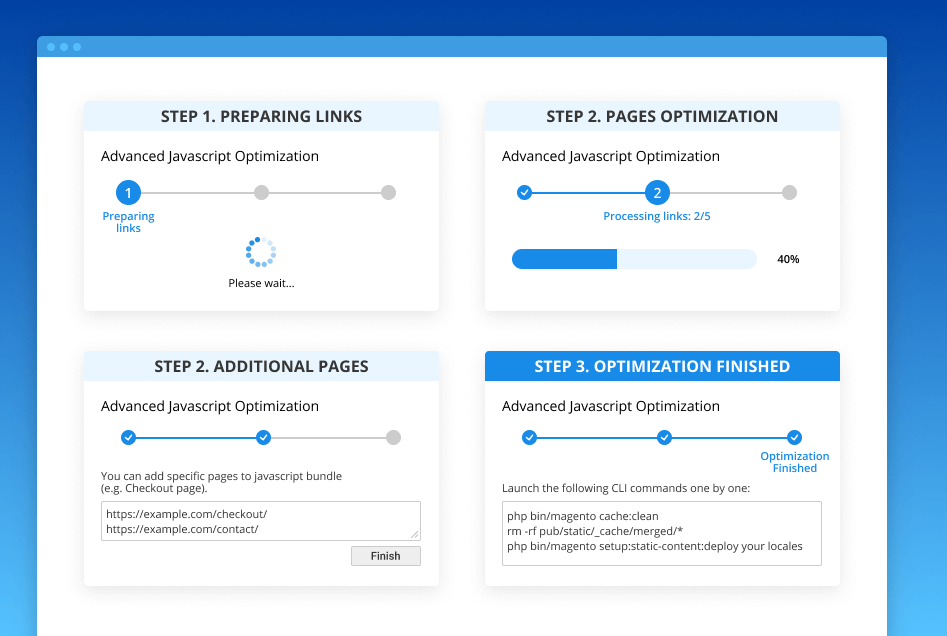Screen dimensions: 947x636
Task: Click the Step 2. Additional Pages header
Action: (x=261, y=366)
